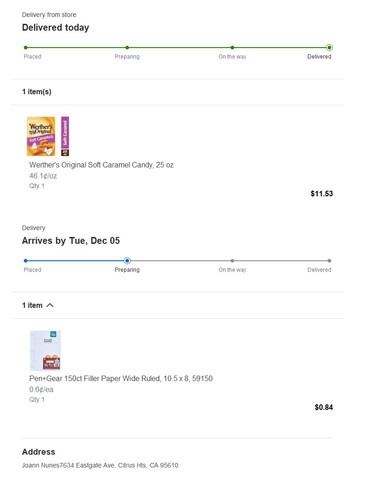Click the 1 item(s) header
This screenshot has height=500, width=366.
click(x=37, y=92)
